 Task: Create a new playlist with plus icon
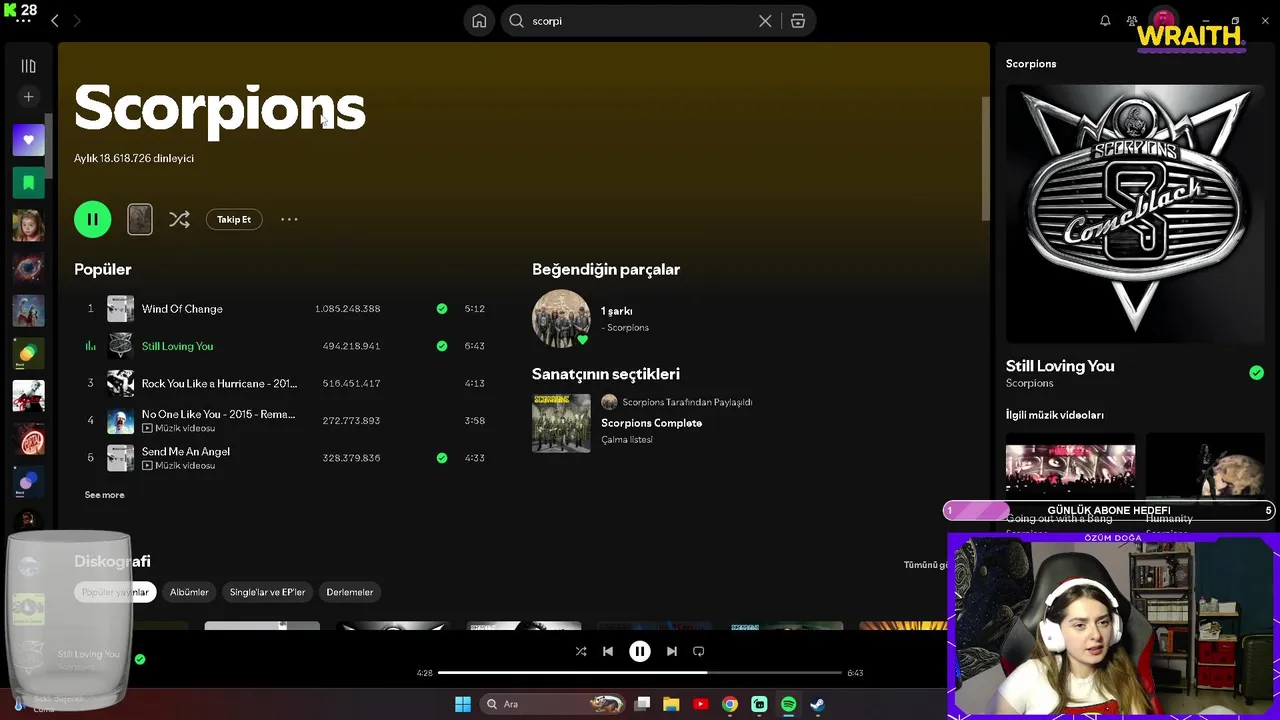click(x=28, y=97)
